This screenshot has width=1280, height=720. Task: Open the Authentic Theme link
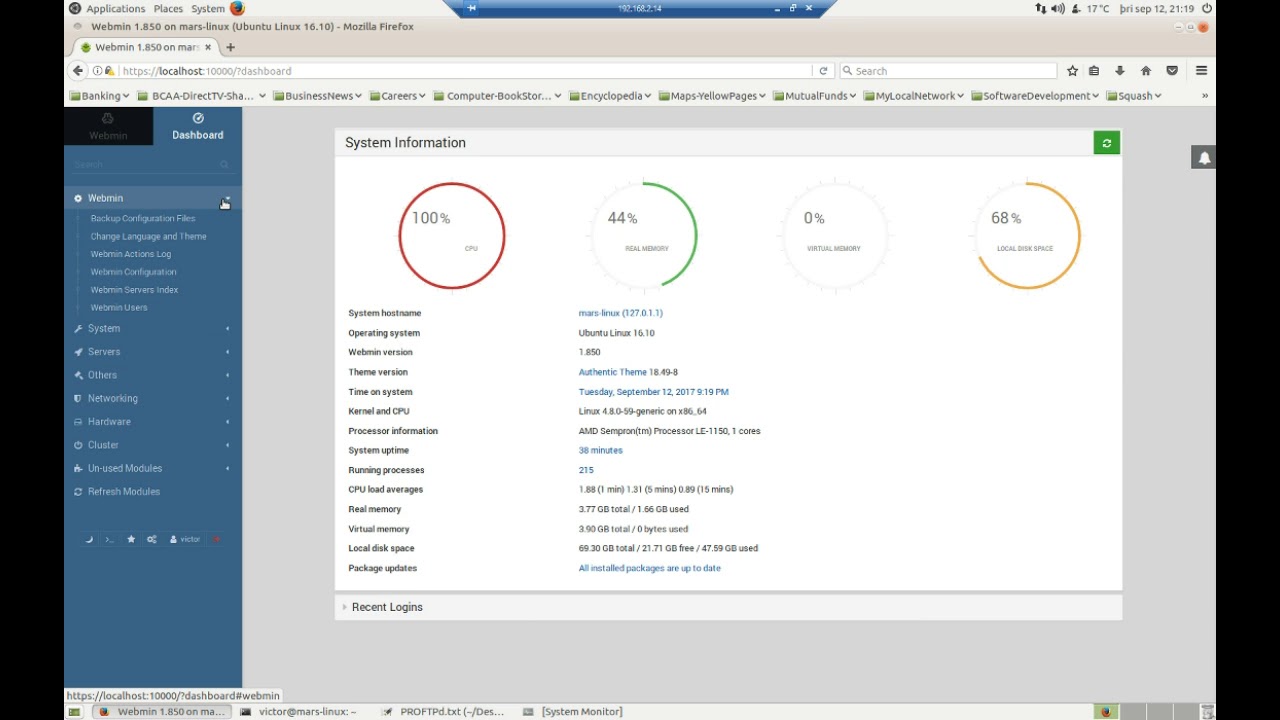pos(612,372)
